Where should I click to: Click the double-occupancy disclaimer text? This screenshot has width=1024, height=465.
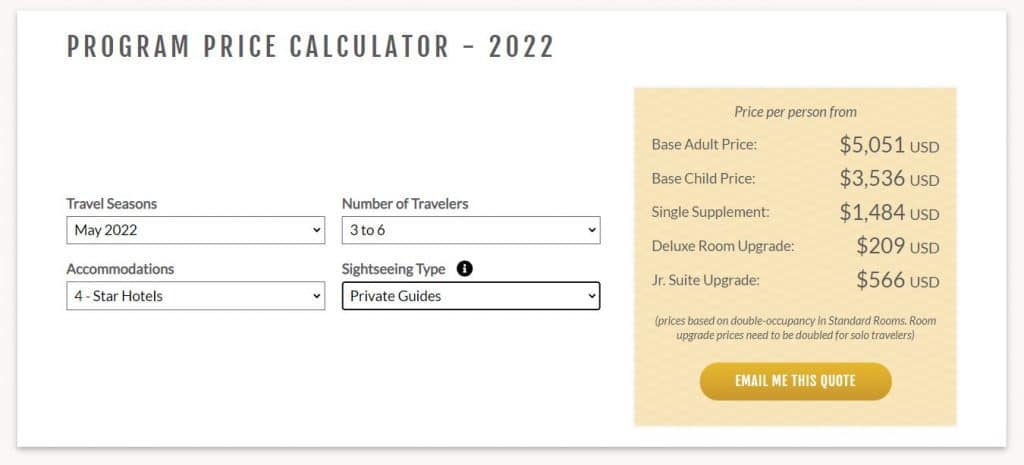pyautogui.click(x=795, y=327)
